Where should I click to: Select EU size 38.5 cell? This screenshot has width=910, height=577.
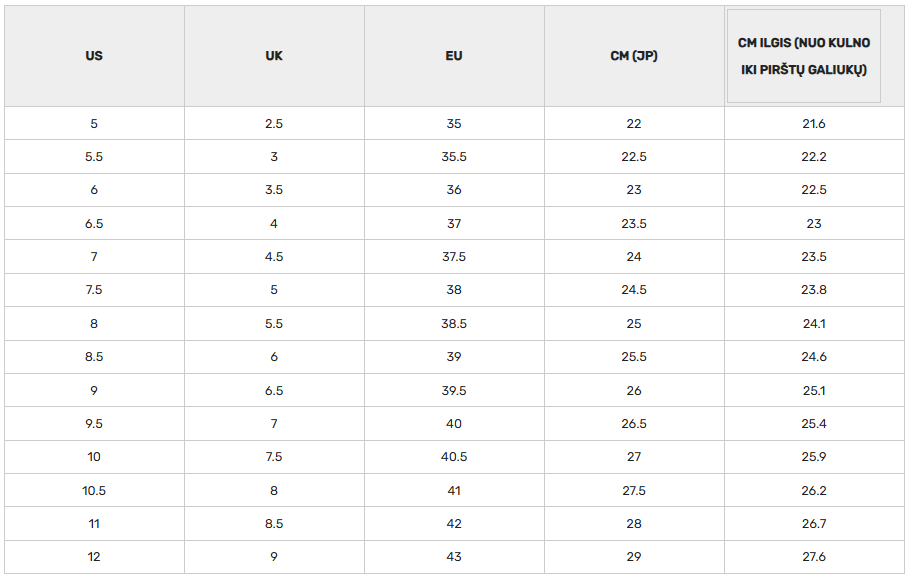click(454, 324)
